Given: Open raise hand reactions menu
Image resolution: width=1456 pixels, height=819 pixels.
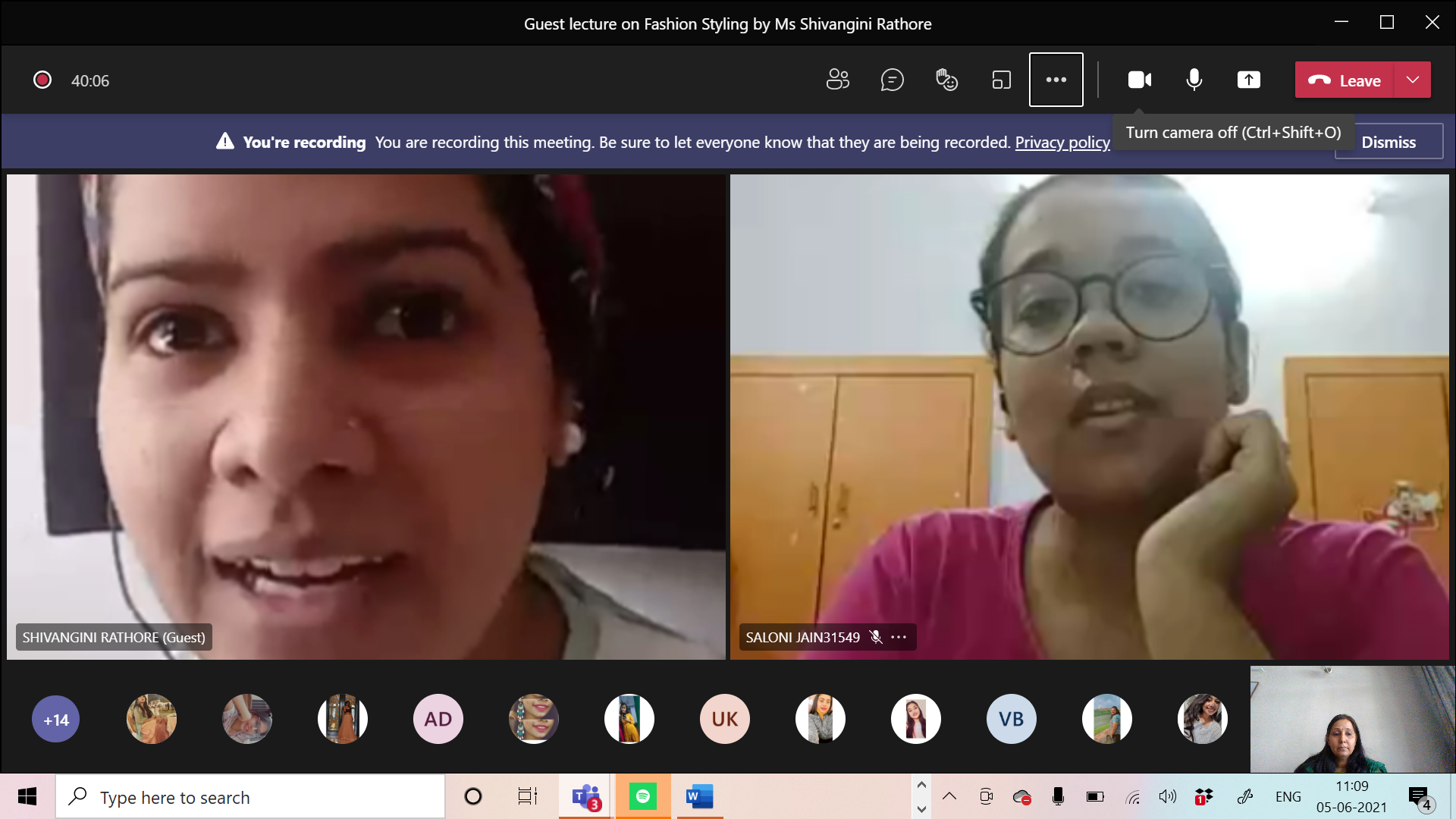Looking at the screenshot, I should (946, 80).
